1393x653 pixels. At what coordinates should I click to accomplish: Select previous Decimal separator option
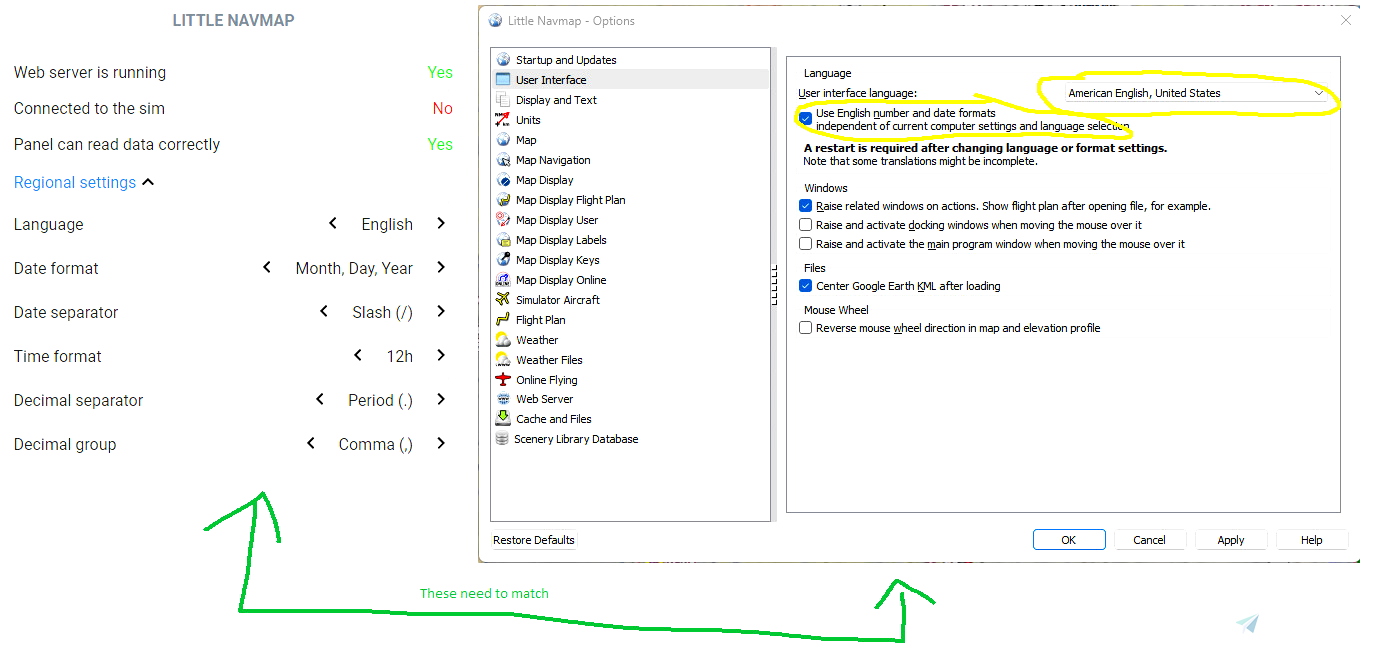(x=320, y=400)
